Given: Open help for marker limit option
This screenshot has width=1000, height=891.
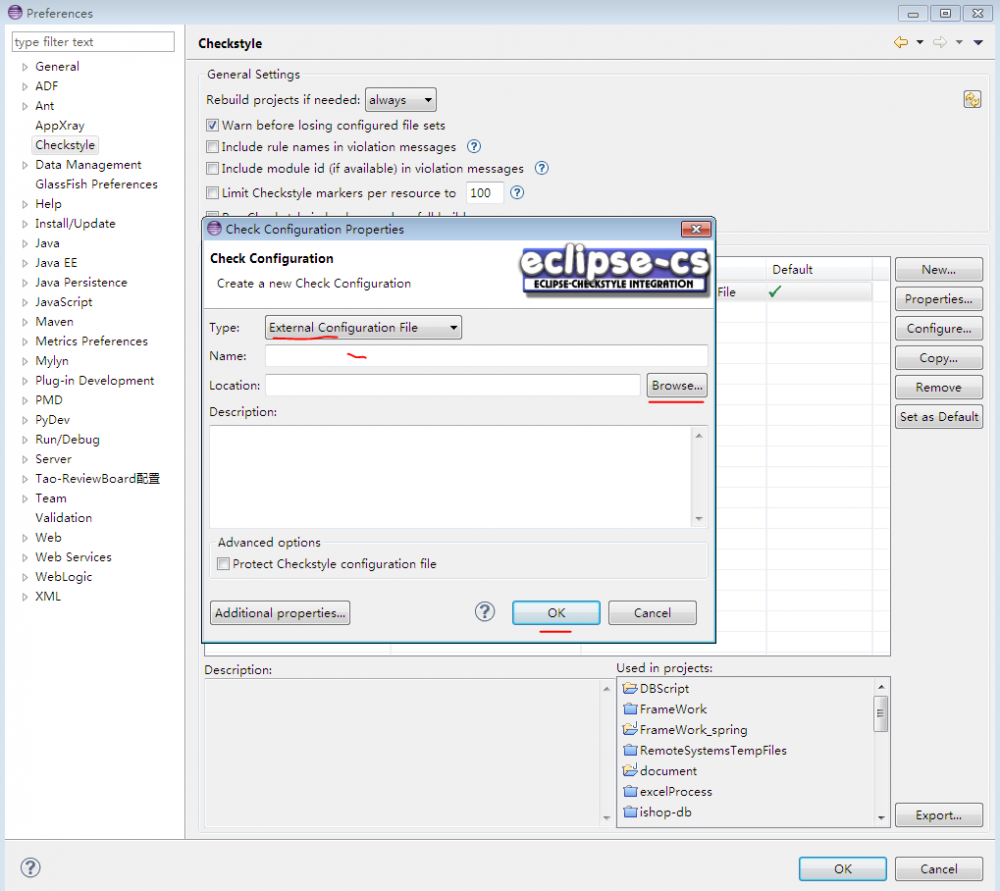Looking at the screenshot, I should [x=517, y=193].
